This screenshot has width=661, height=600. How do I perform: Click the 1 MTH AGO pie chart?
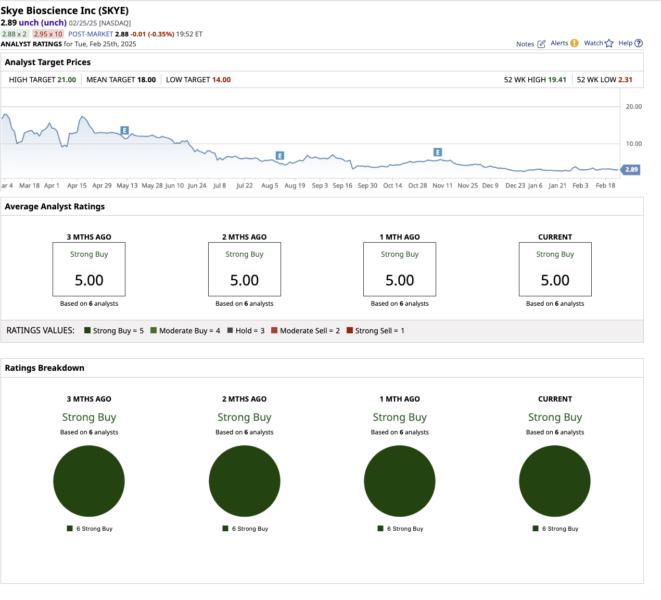tap(400, 481)
